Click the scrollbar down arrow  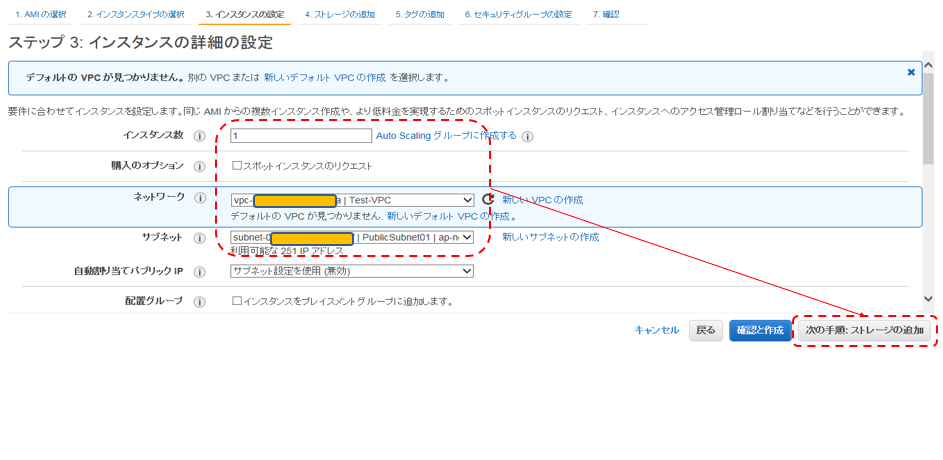[x=928, y=298]
